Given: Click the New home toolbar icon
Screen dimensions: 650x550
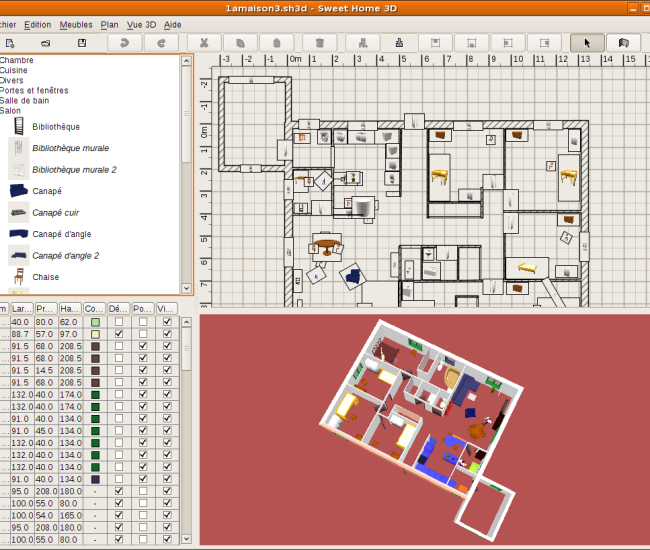Looking at the screenshot, I should point(10,43).
